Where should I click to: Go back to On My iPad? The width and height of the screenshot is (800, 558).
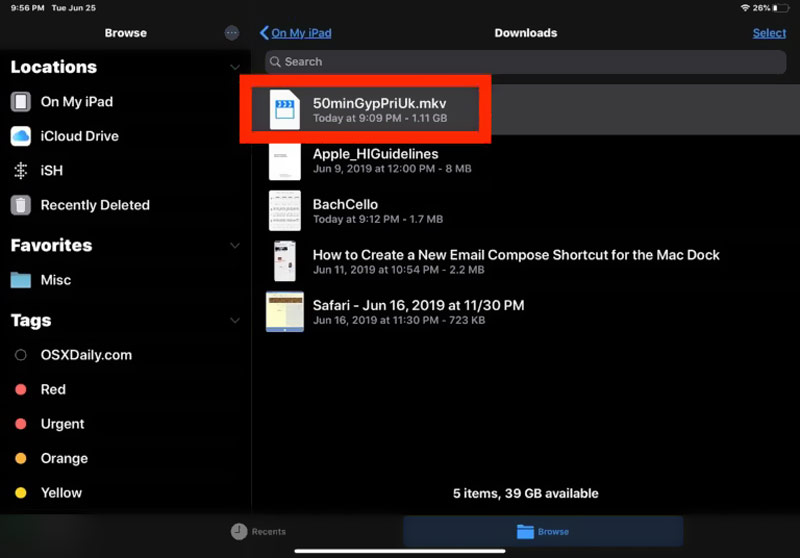(296, 33)
